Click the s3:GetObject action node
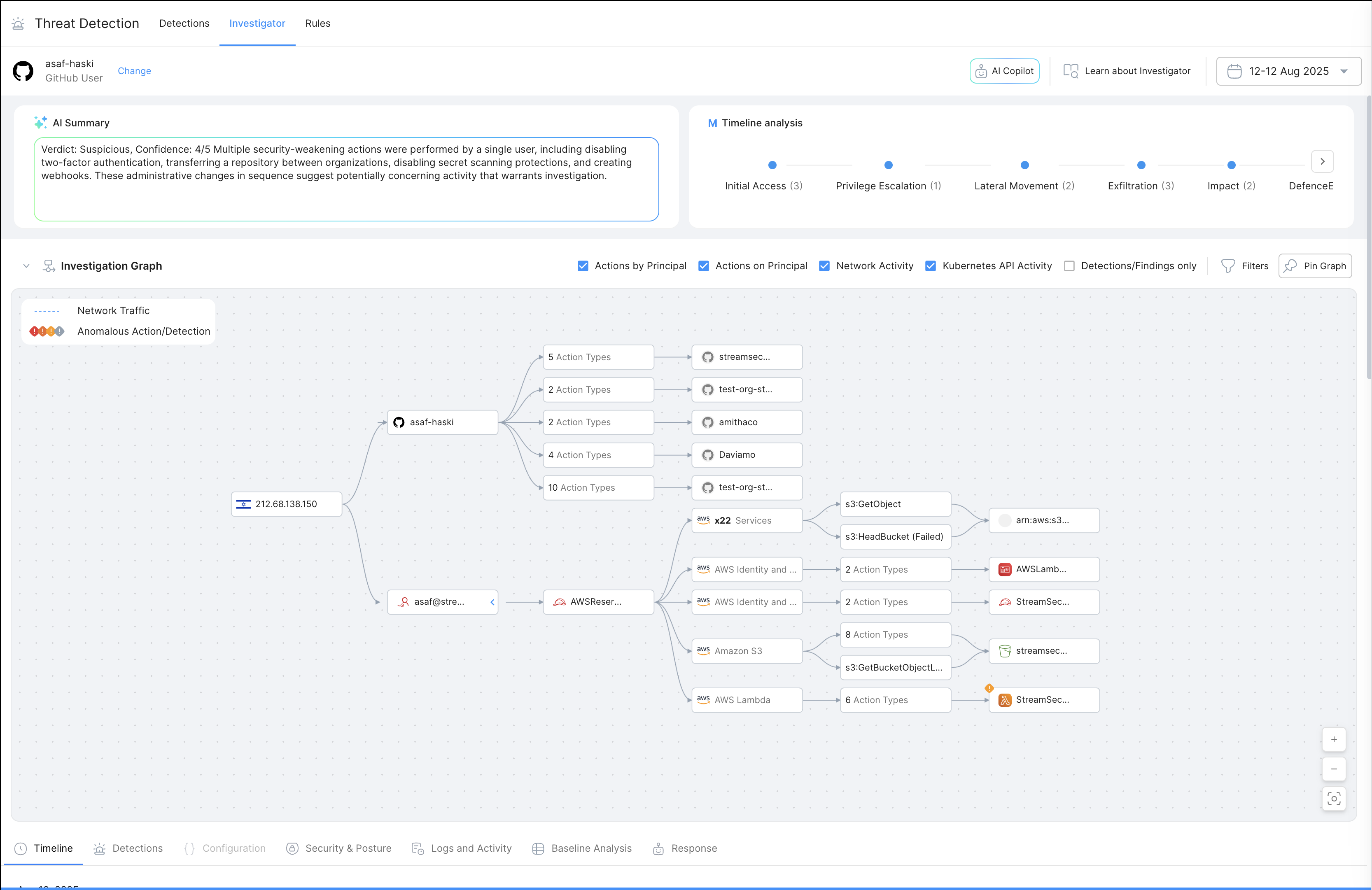The image size is (1372, 890). (x=895, y=504)
